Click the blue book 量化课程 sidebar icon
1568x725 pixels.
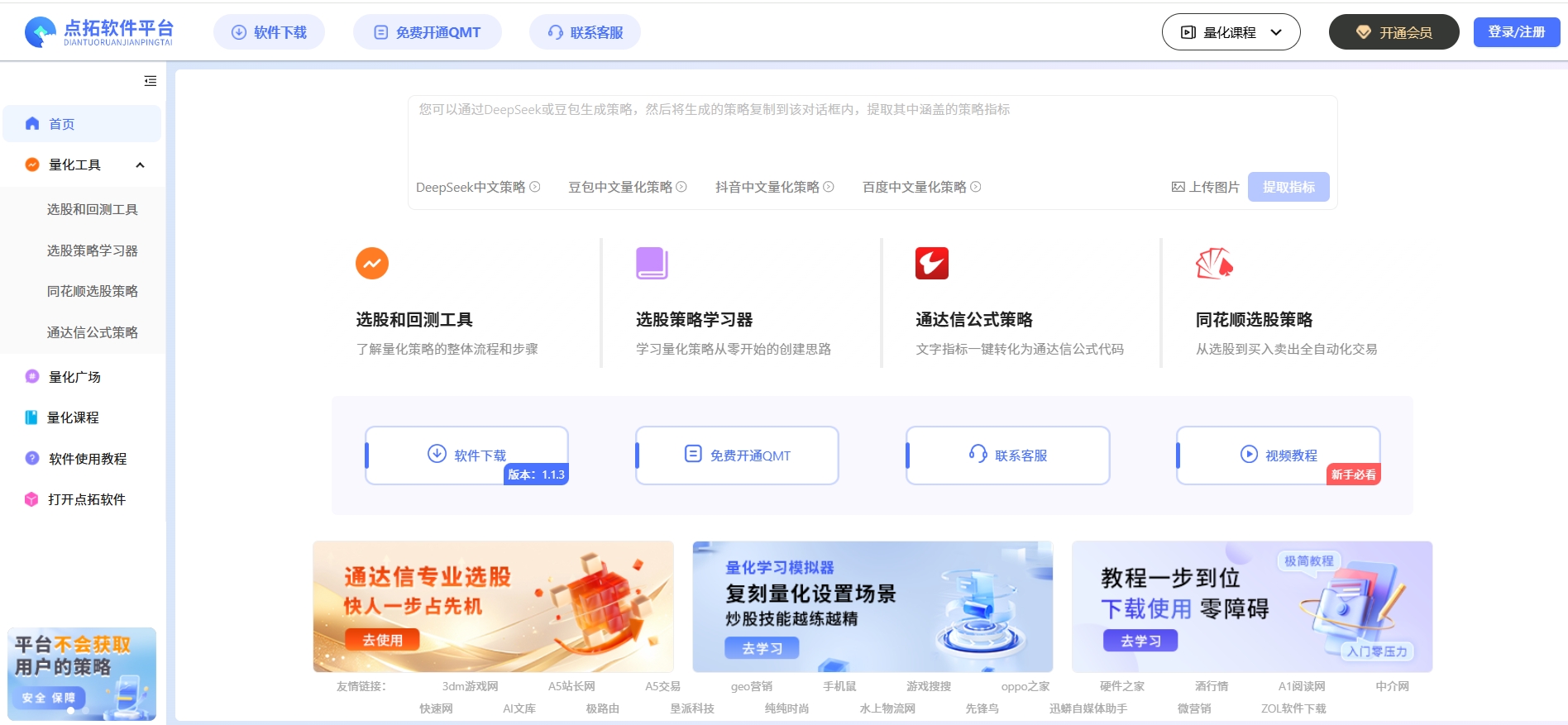[31, 417]
